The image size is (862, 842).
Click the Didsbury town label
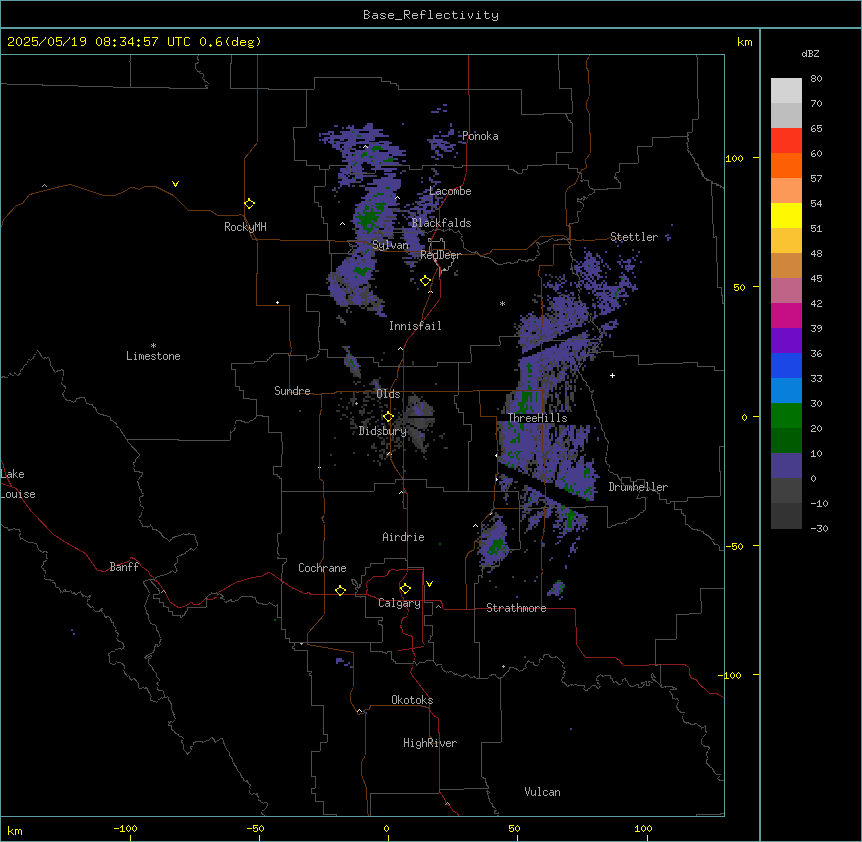(x=383, y=431)
